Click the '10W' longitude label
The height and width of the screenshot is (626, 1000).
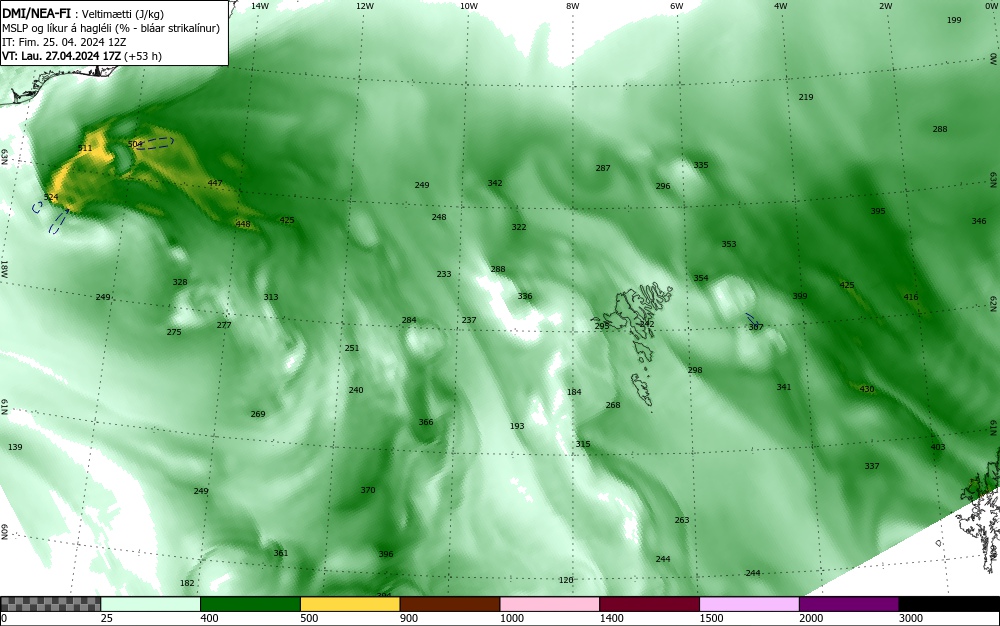pos(469,6)
